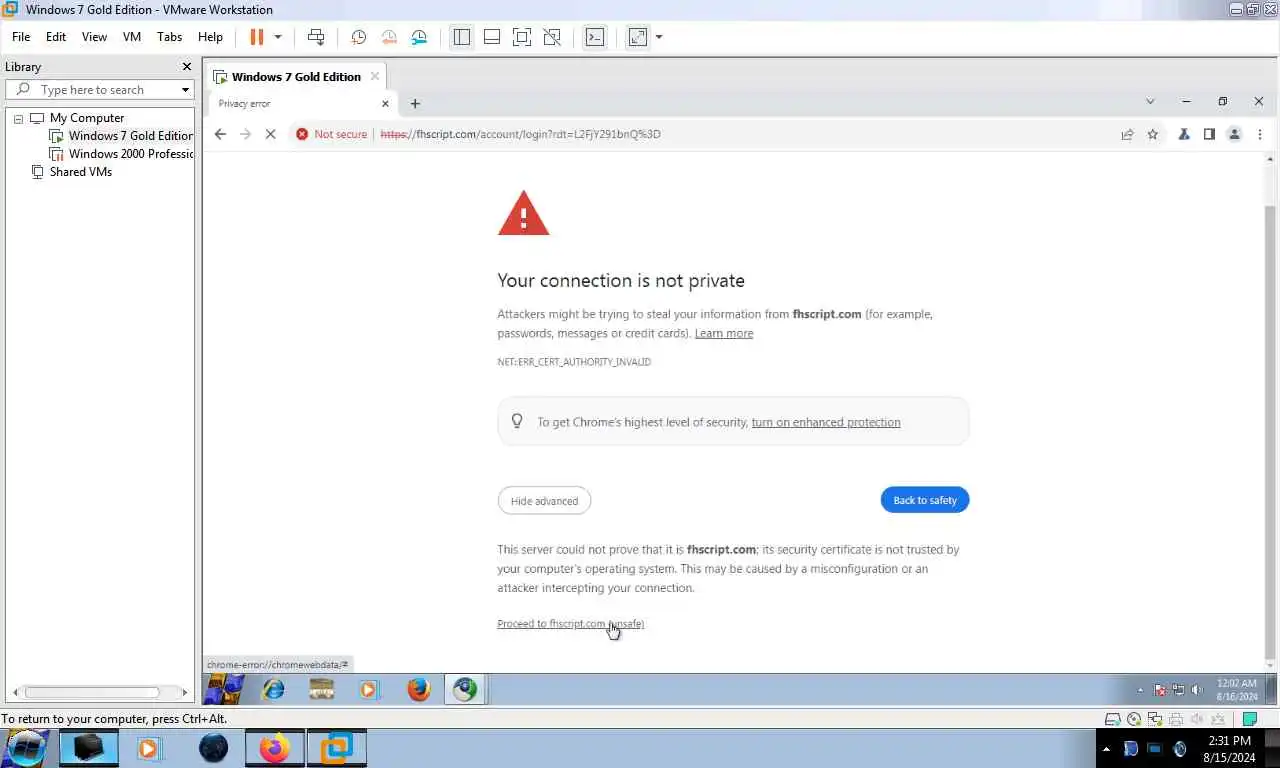The height and width of the screenshot is (768, 1280).
Task: Click VMware Workstation icon in host taskbar
Action: click(336, 748)
